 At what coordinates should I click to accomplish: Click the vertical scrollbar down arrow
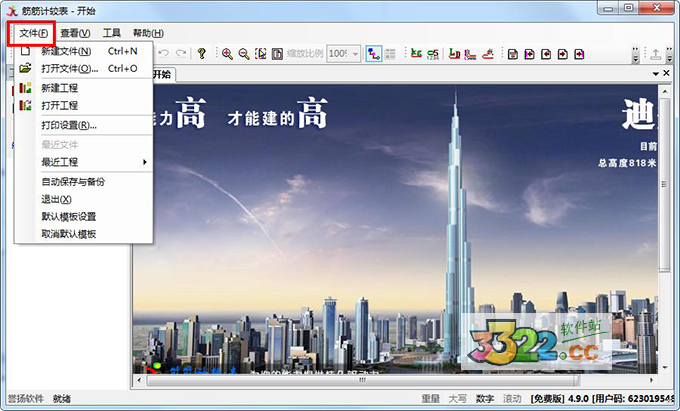664,368
